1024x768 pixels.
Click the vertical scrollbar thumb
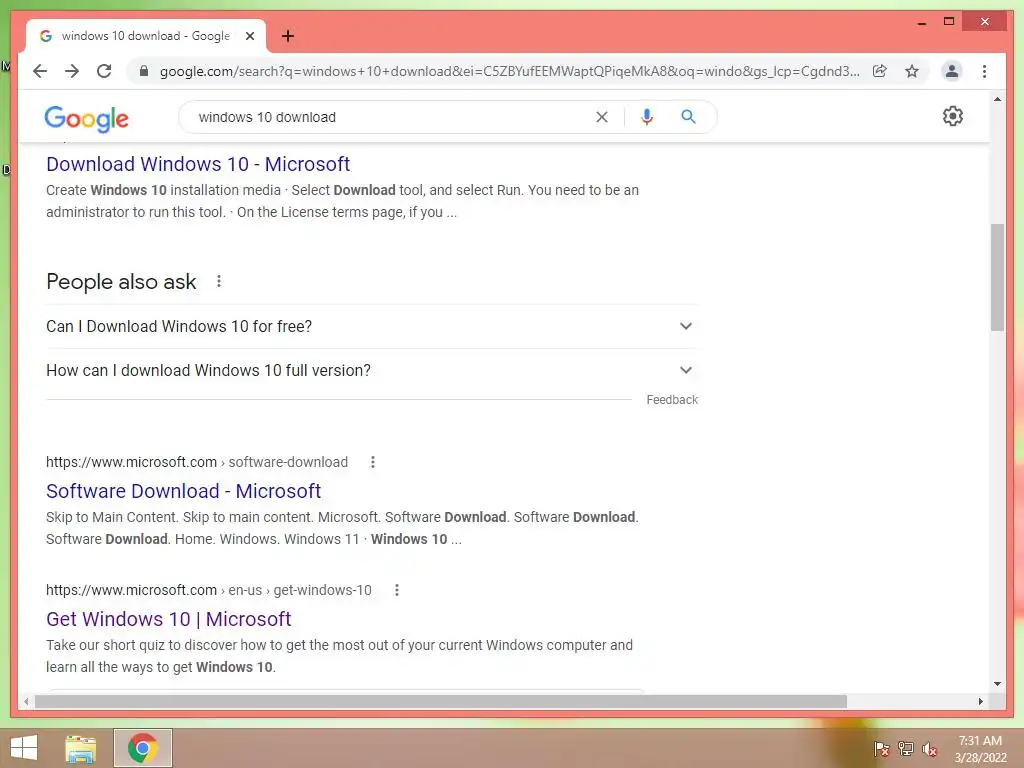tap(997, 278)
